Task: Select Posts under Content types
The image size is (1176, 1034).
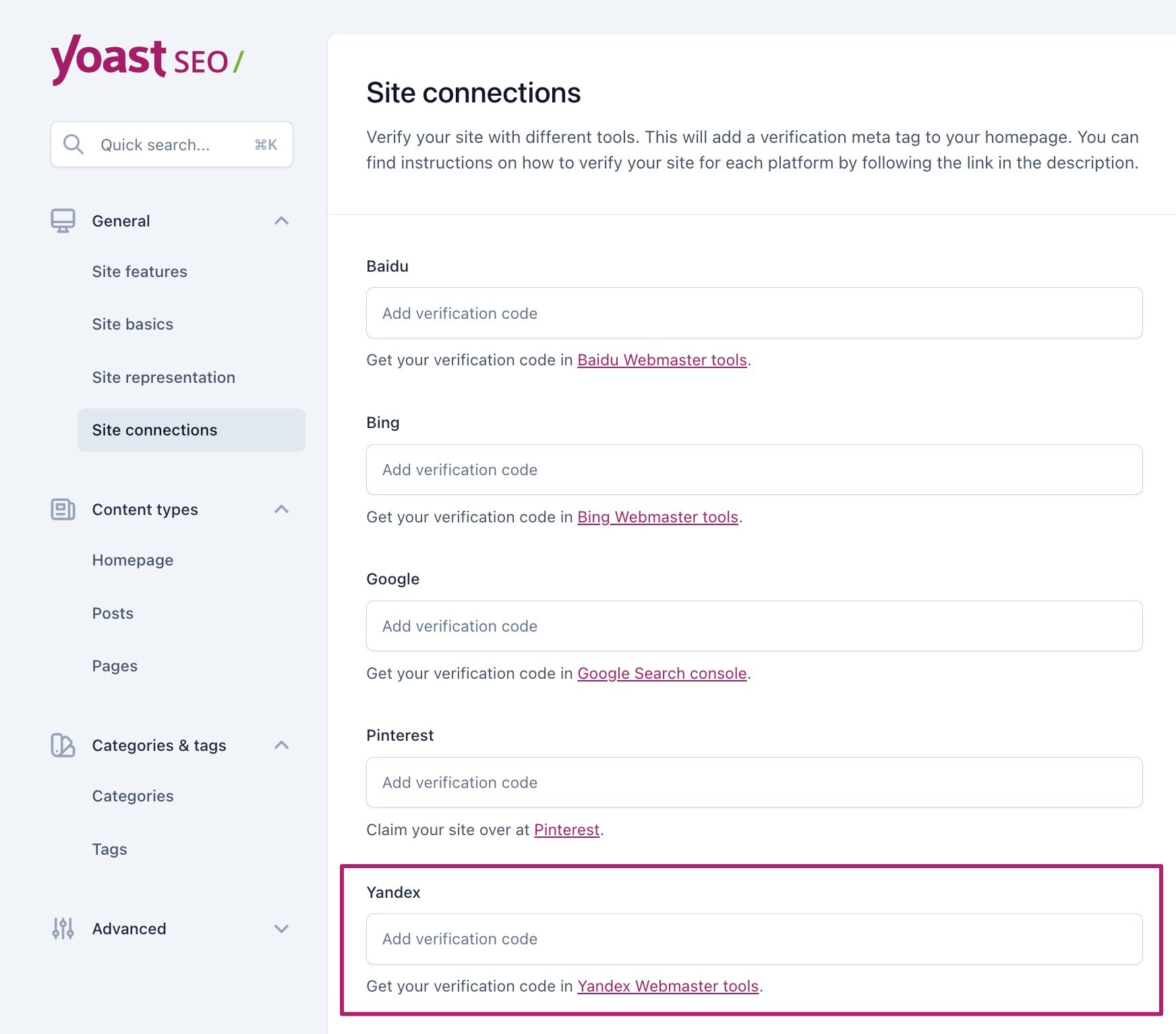Action: pyautogui.click(x=112, y=613)
